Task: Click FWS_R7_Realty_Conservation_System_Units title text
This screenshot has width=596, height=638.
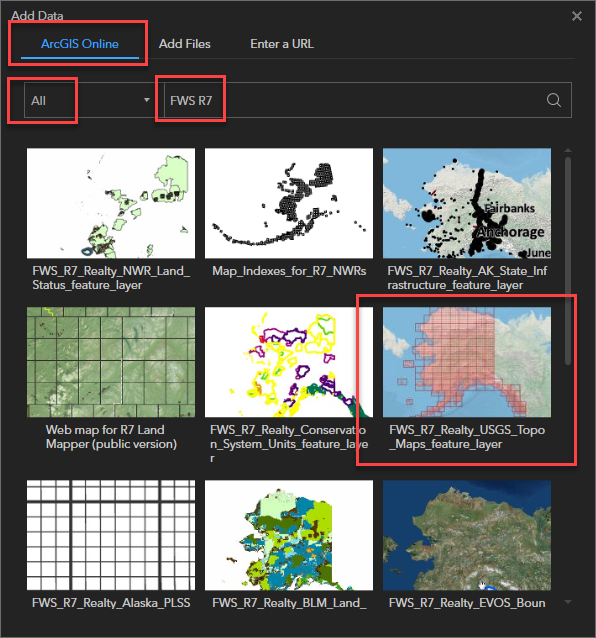Action: point(289,444)
